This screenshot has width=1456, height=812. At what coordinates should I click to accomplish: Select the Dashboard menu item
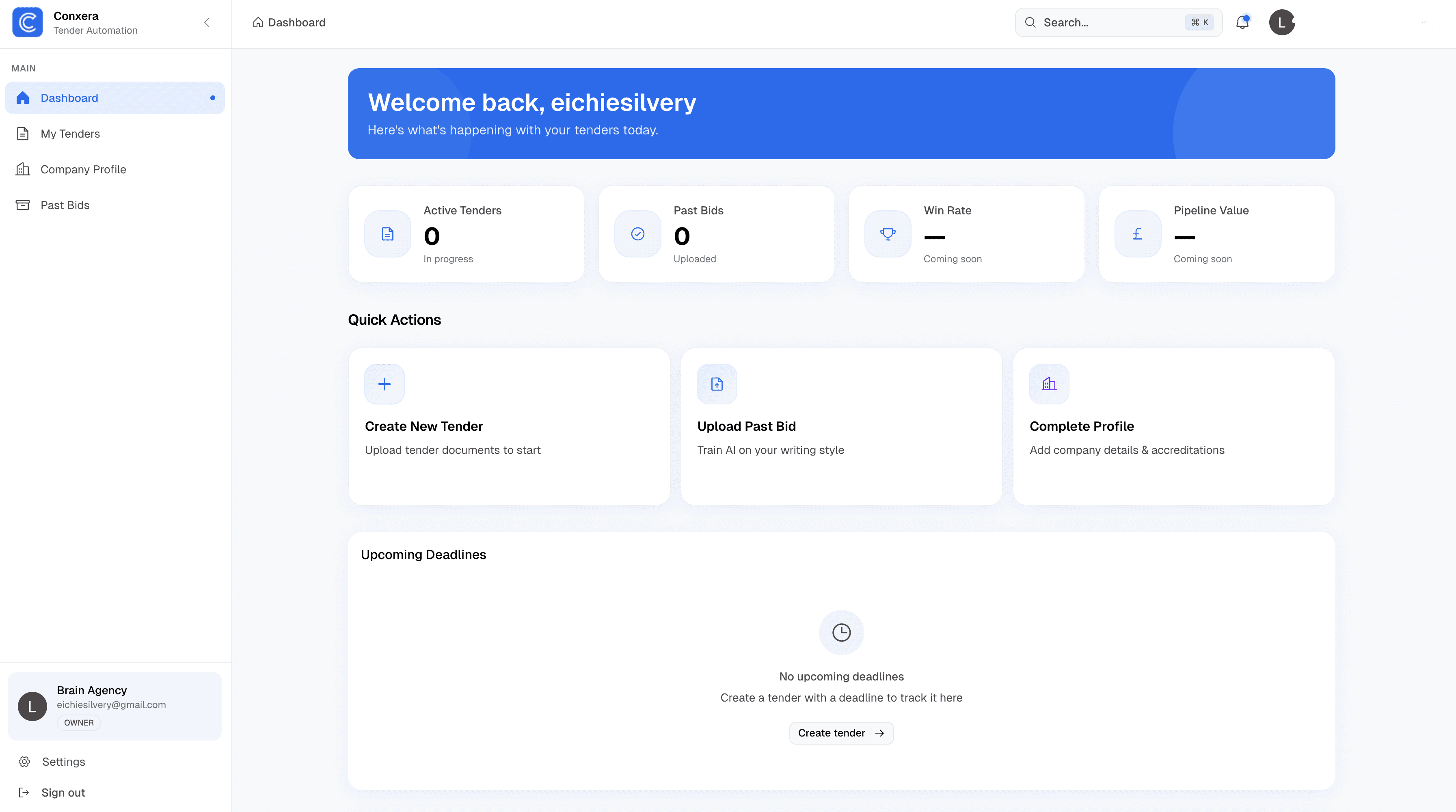coord(69,98)
